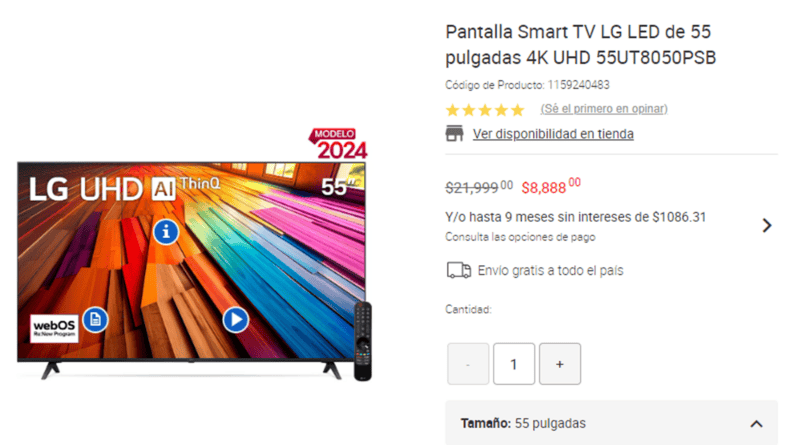Play the product video hotspot

236,320
